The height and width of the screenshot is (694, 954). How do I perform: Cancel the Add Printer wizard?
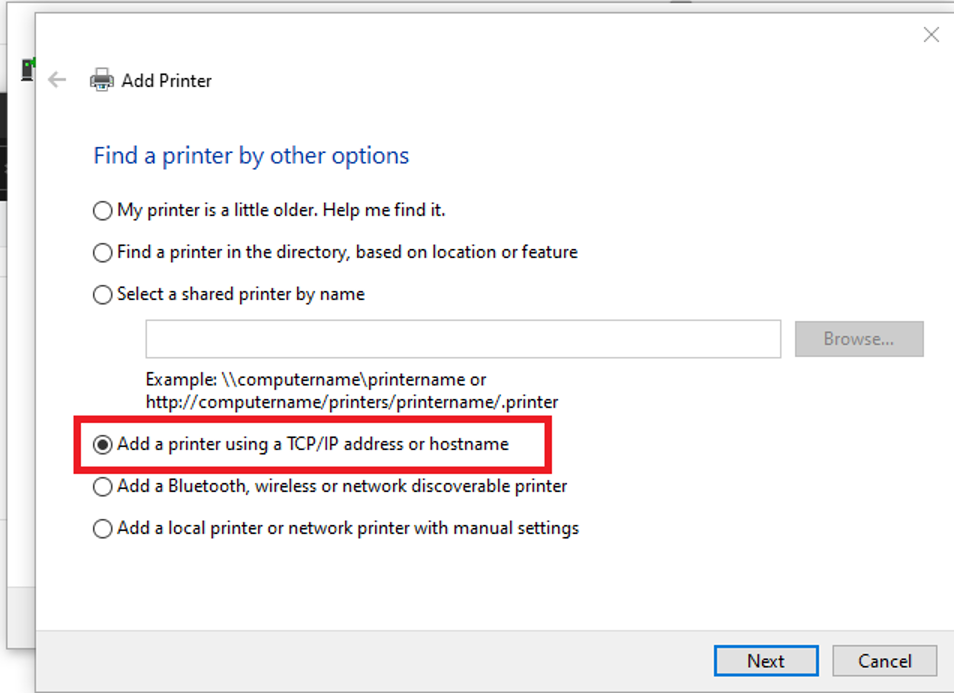[x=885, y=661]
